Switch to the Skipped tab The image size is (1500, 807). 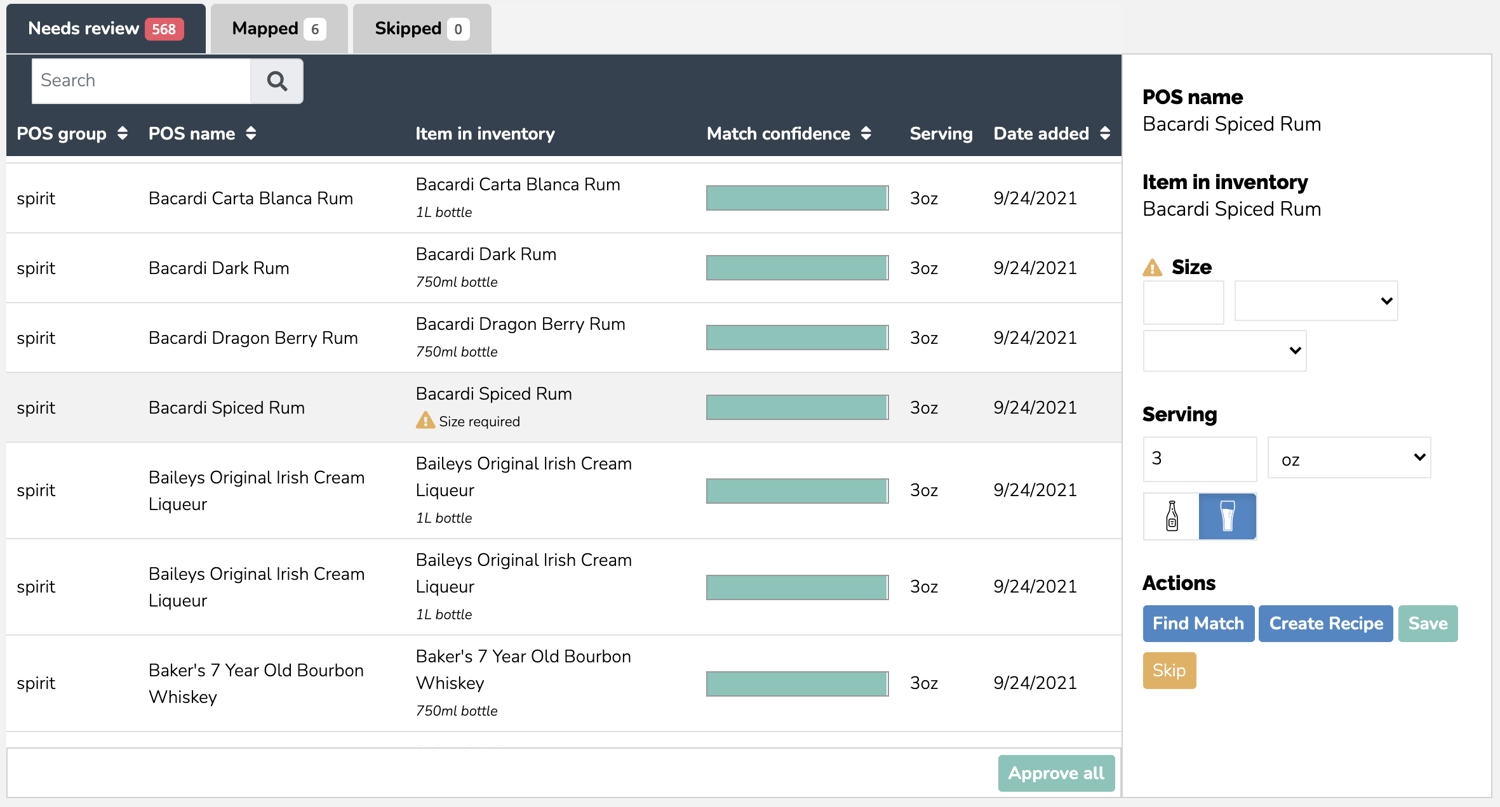[x=421, y=29]
